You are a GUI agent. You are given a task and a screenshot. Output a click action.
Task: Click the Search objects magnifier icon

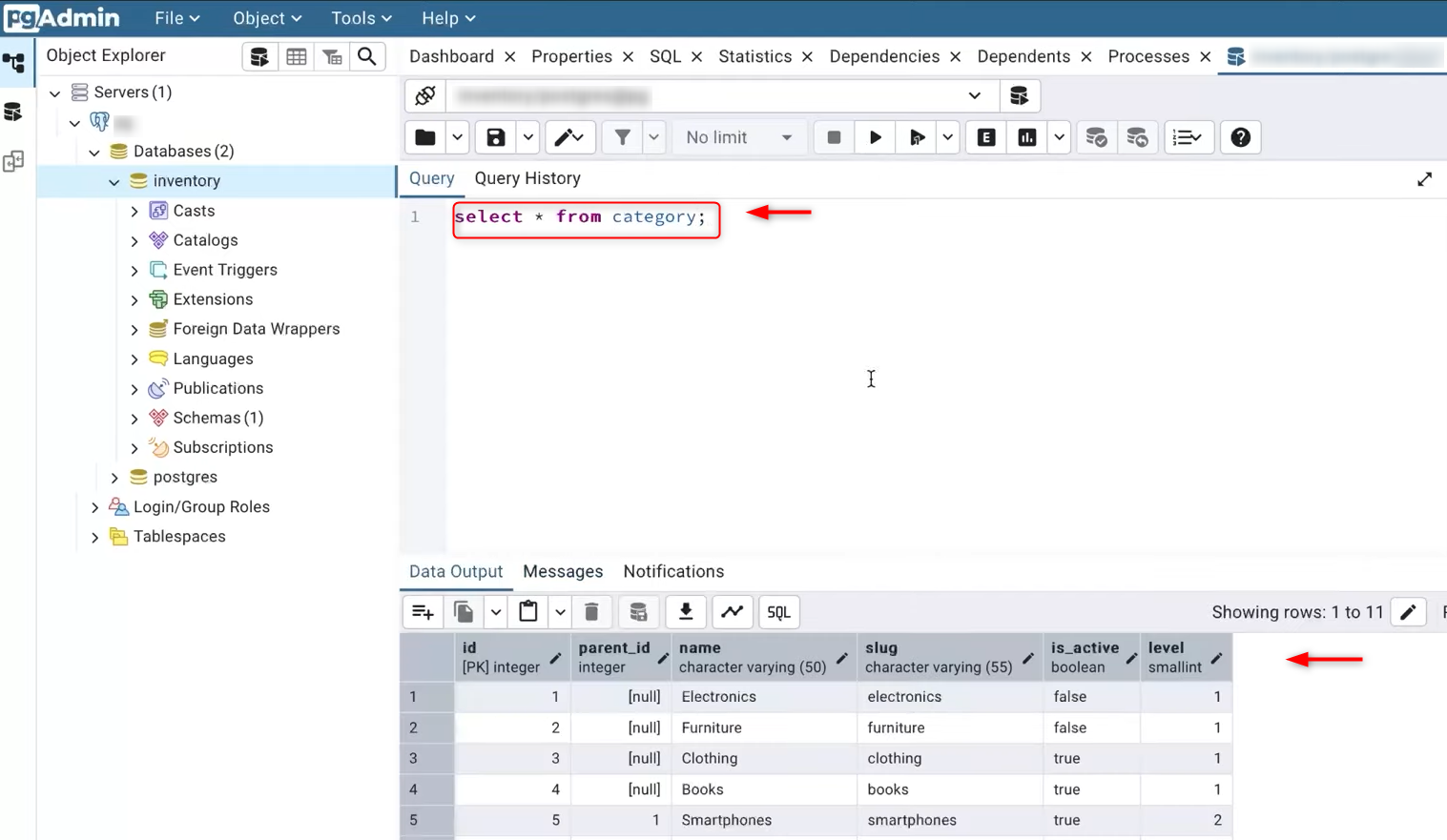tap(367, 56)
